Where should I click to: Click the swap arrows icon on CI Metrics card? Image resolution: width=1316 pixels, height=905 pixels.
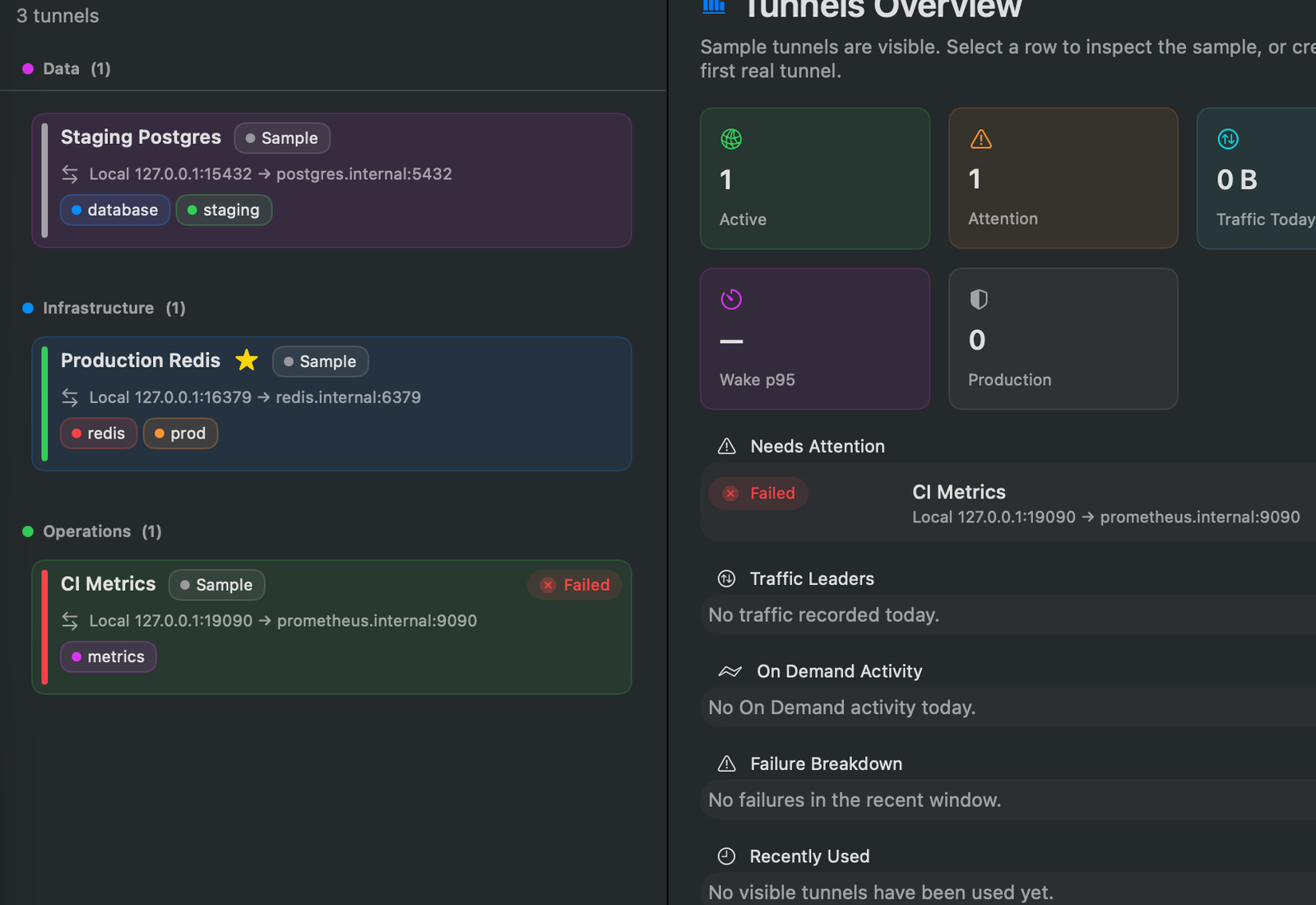click(x=70, y=621)
